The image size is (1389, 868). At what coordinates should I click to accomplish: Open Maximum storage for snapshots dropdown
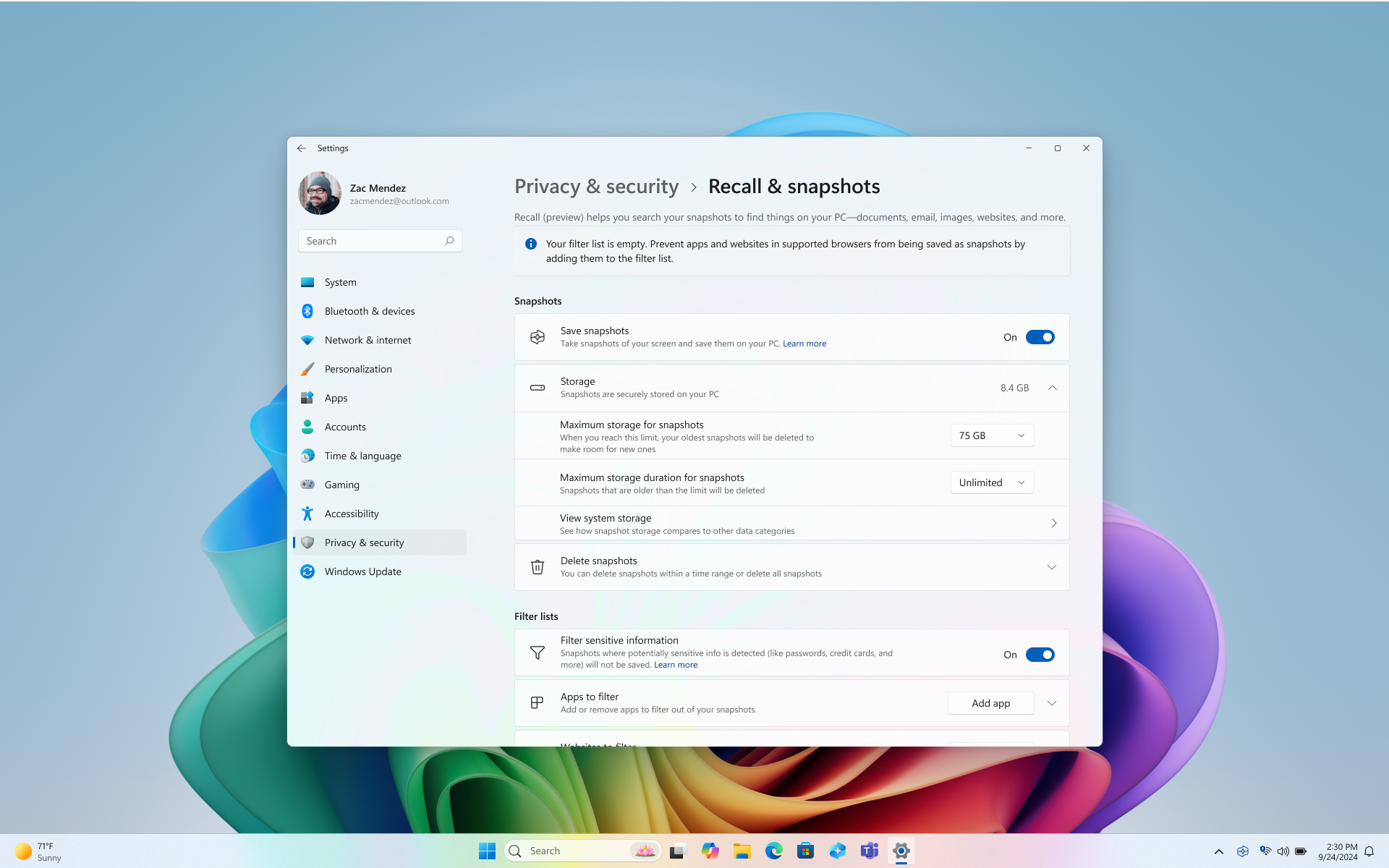point(990,435)
